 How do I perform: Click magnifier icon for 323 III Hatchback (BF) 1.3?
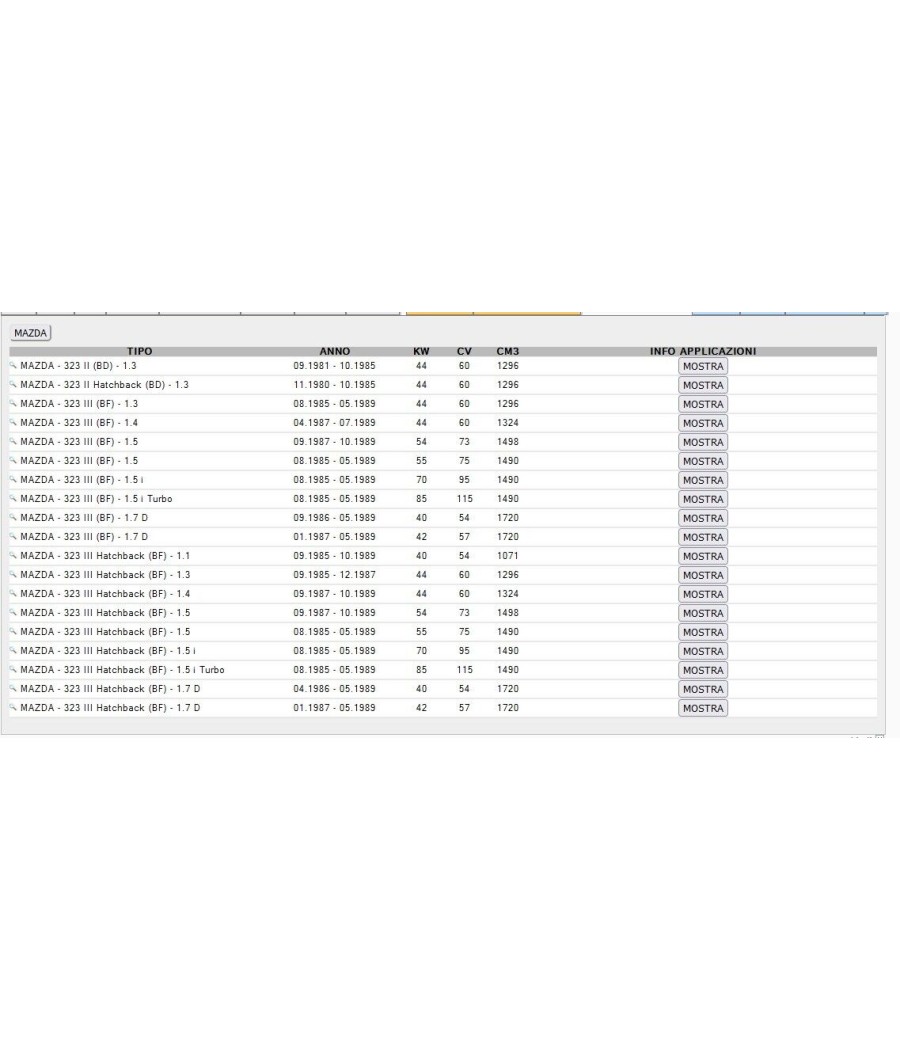[x=13, y=575]
